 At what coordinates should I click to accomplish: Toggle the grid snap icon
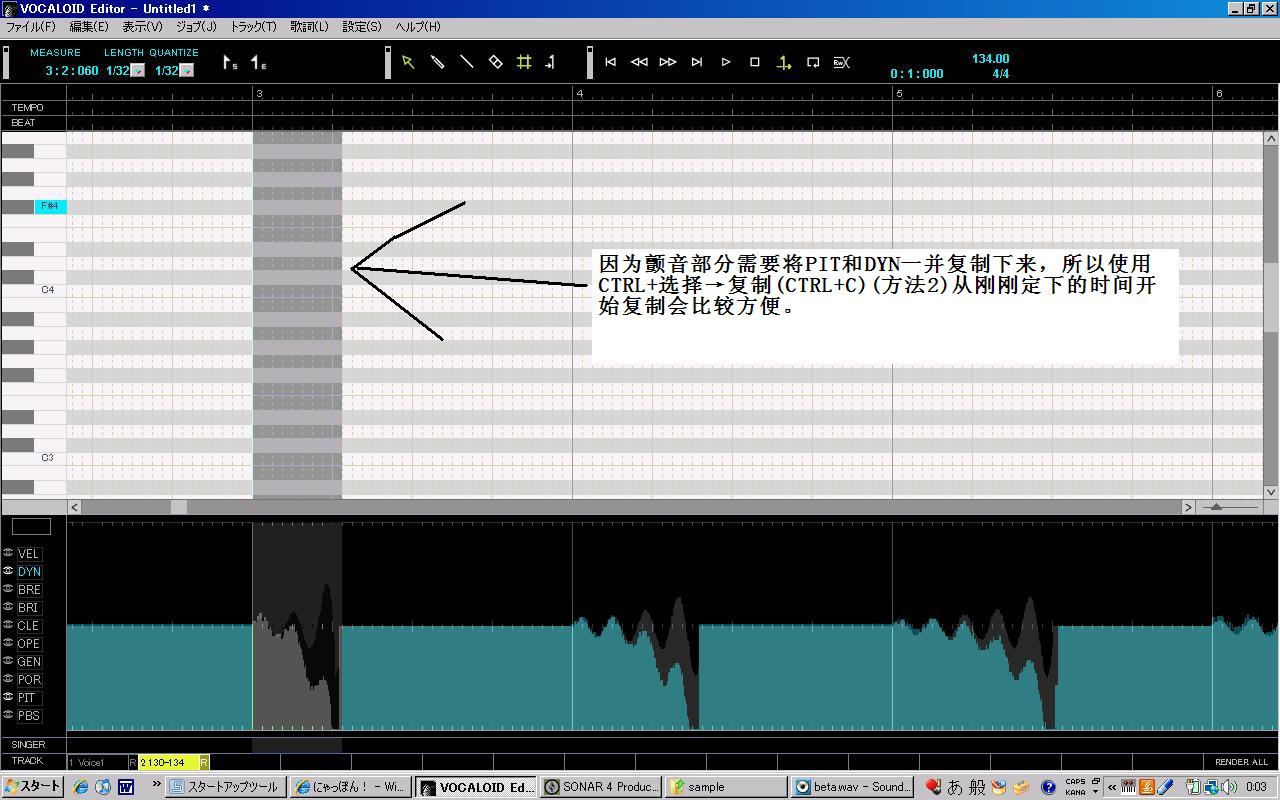(x=524, y=62)
